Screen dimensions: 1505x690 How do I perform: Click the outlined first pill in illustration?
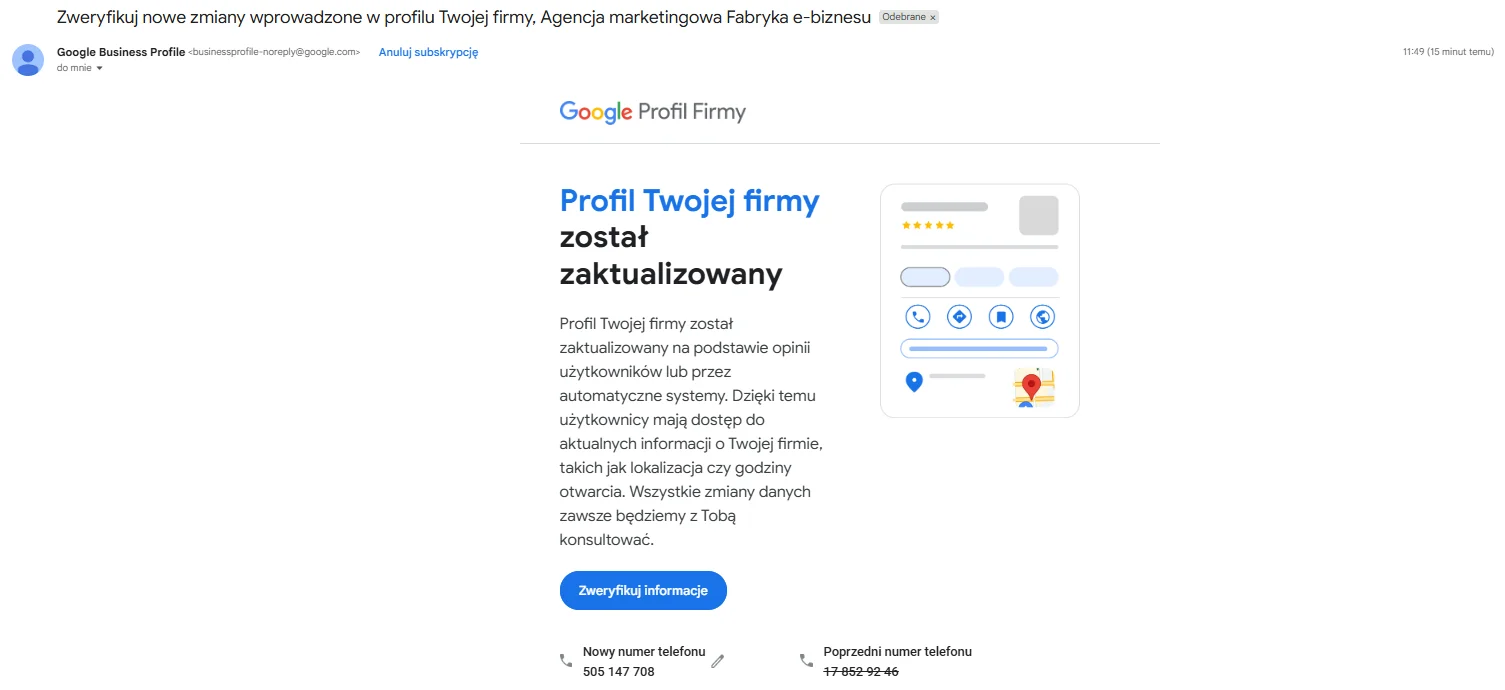(x=925, y=277)
